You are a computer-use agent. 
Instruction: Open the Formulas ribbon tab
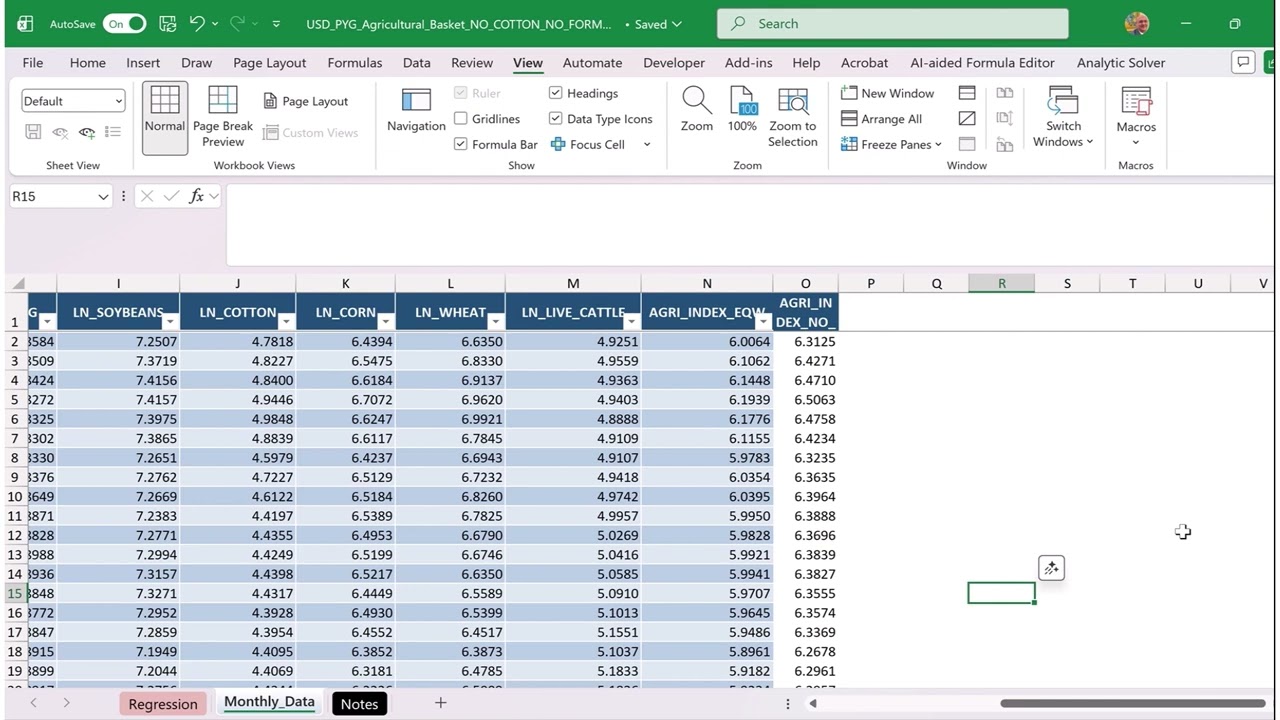tap(355, 62)
